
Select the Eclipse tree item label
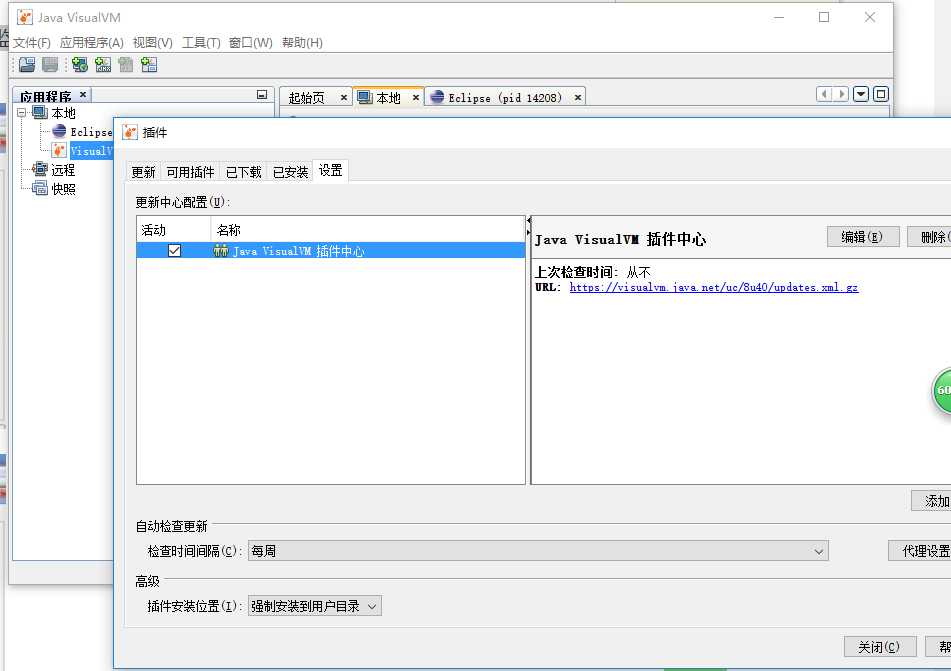[91, 132]
